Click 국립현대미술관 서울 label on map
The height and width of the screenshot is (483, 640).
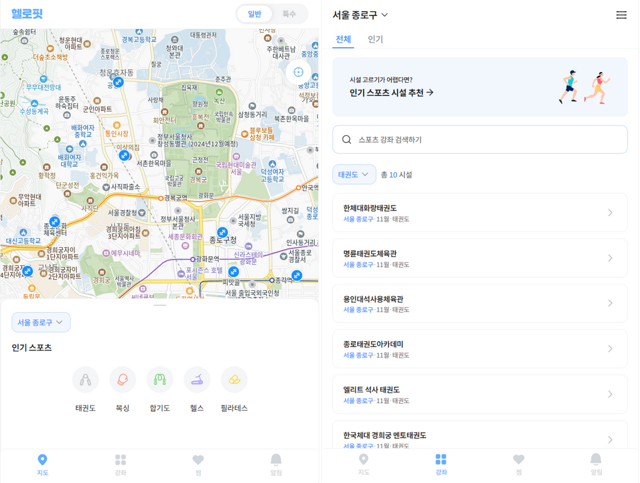coord(236,168)
